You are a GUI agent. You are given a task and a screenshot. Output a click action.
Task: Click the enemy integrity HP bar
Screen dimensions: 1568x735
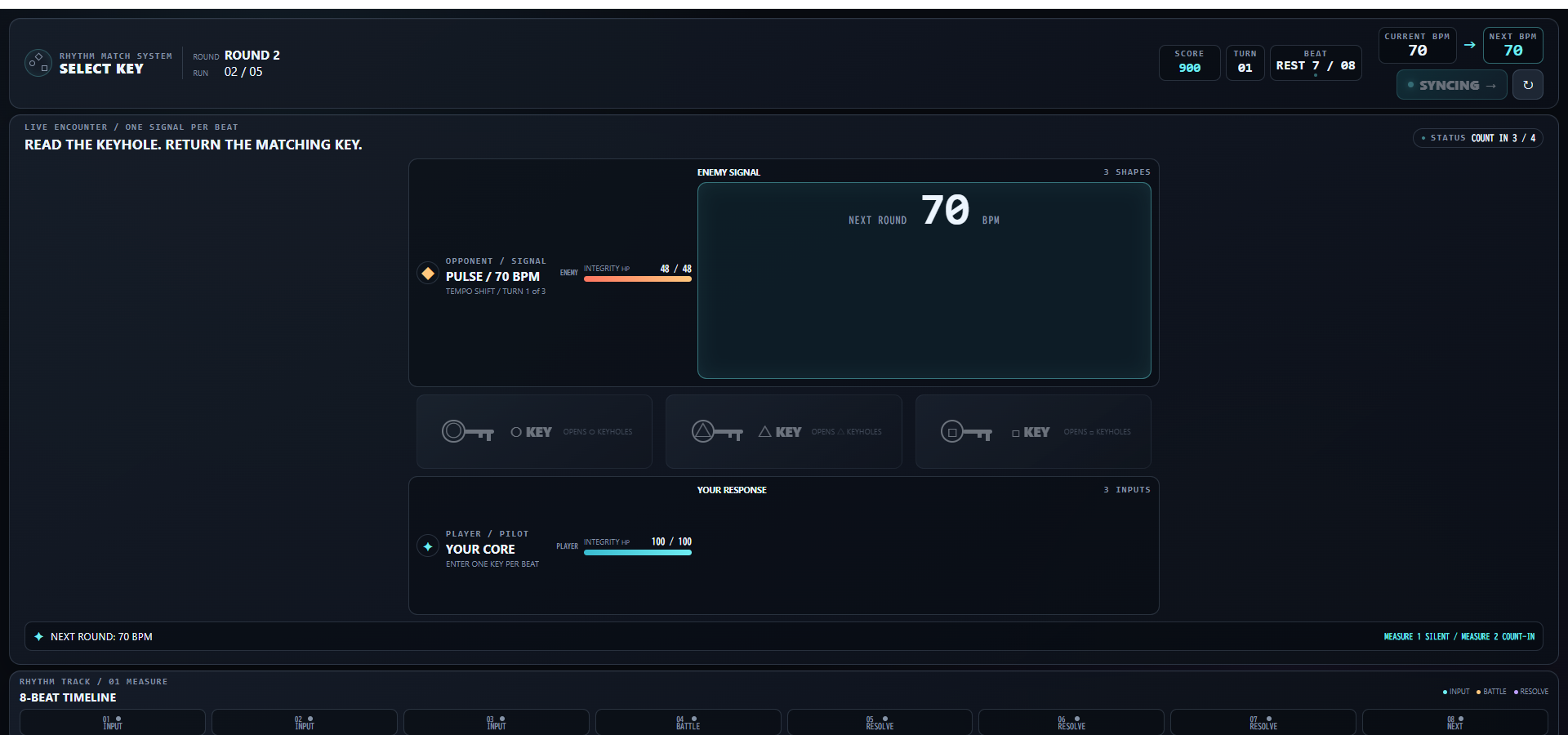(x=638, y=278)
